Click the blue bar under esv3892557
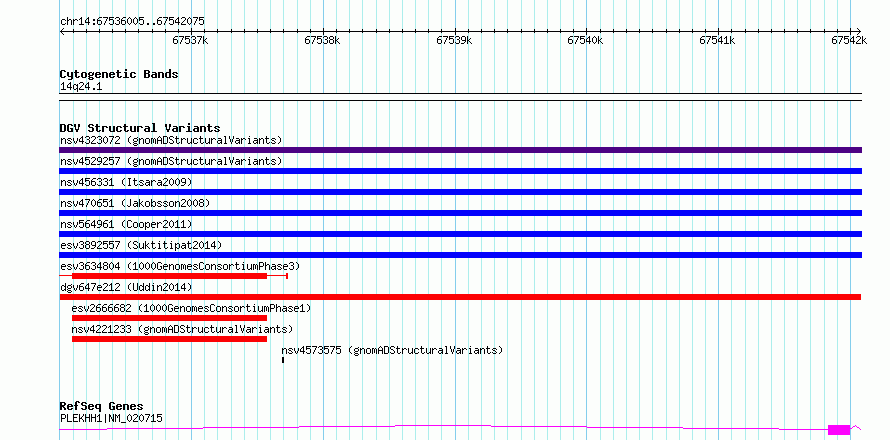Viewport: 890px width, 440px height. (x=460, y=255)
